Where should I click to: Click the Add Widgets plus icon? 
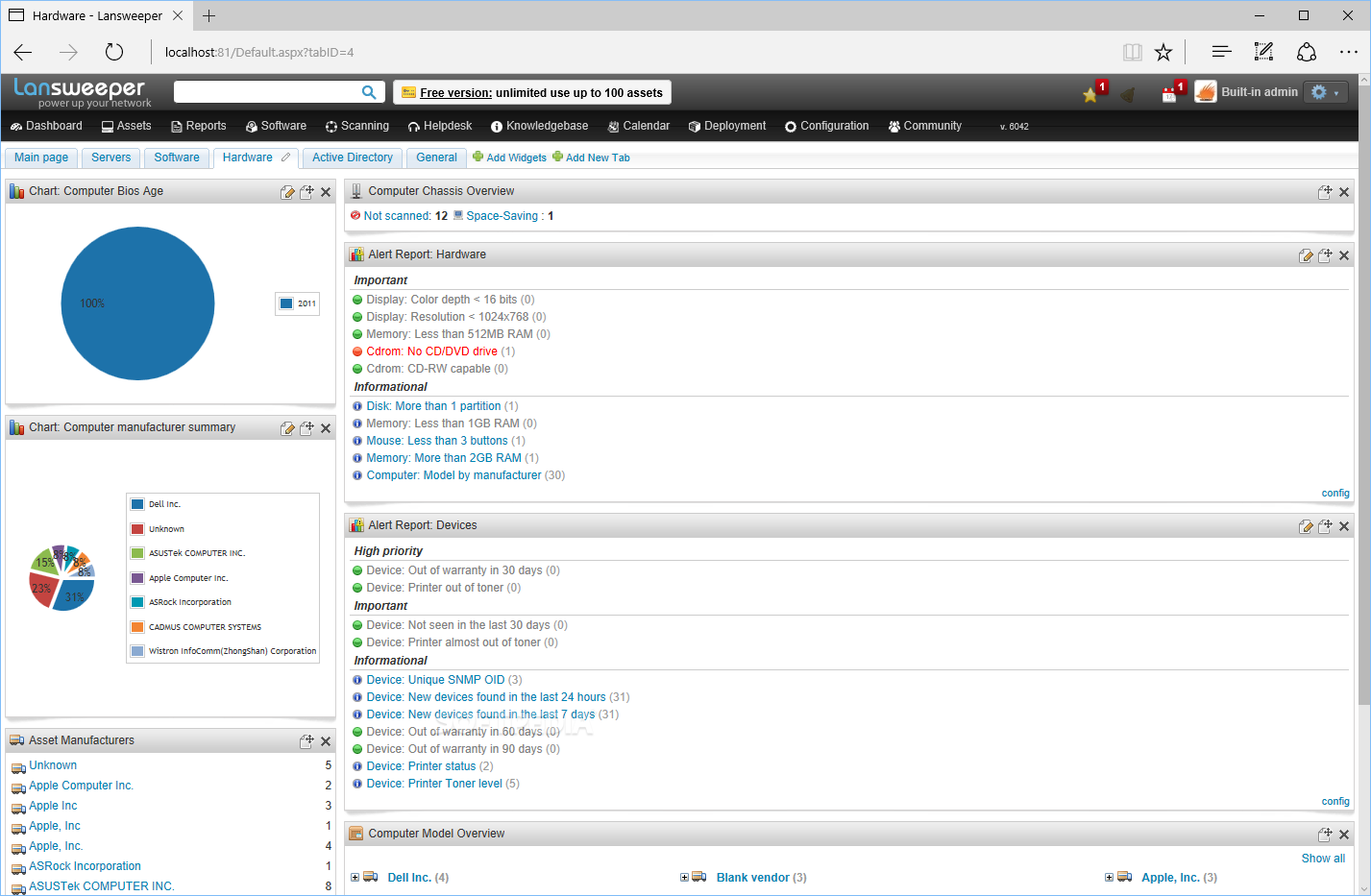[x=477, y=157]
